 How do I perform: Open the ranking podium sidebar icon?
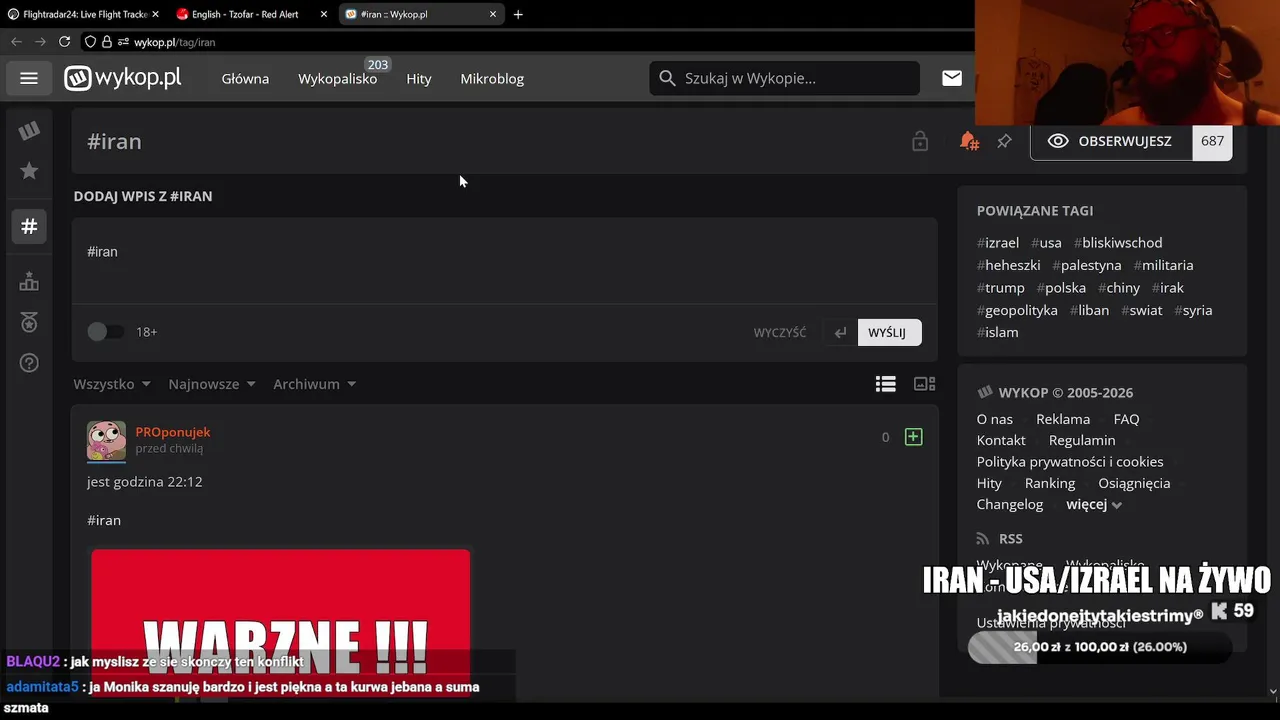(x=29, y=282)
